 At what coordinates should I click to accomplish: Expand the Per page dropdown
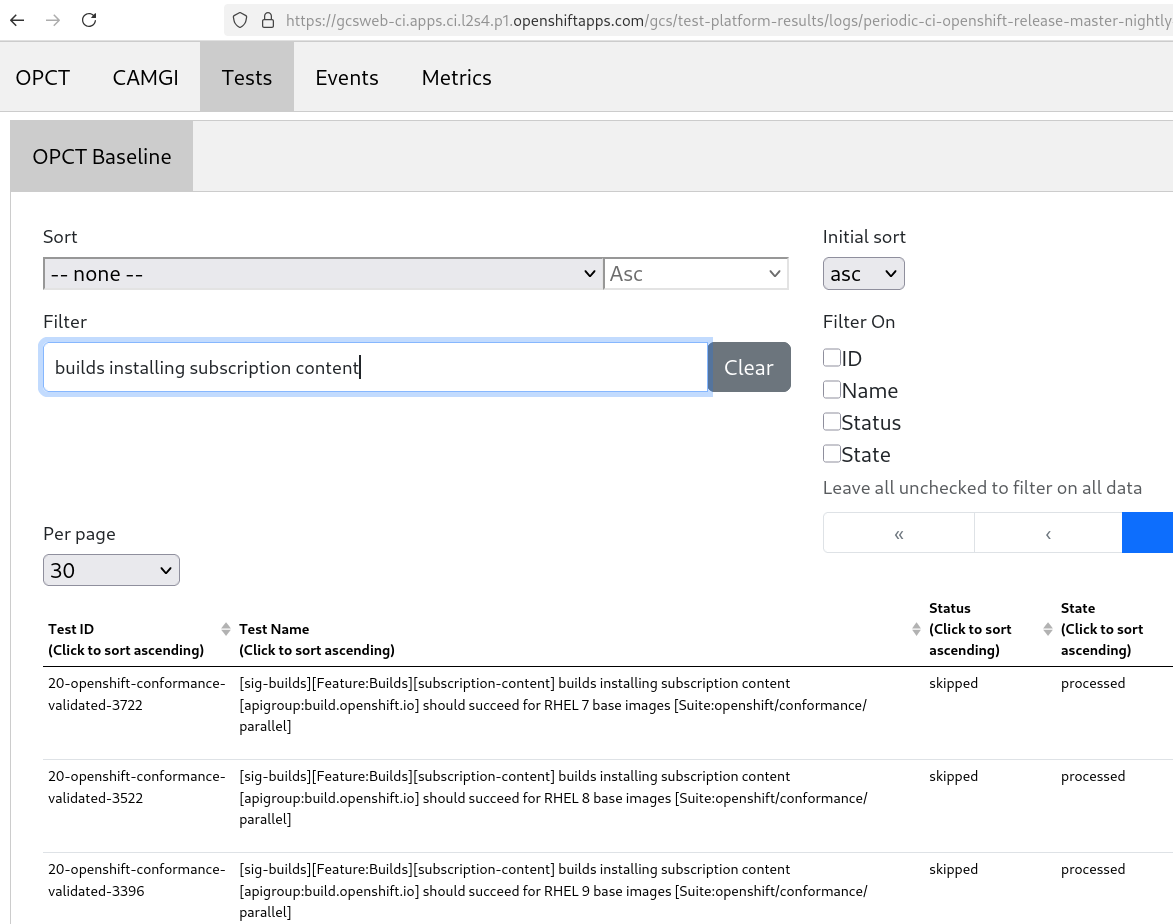111,570
